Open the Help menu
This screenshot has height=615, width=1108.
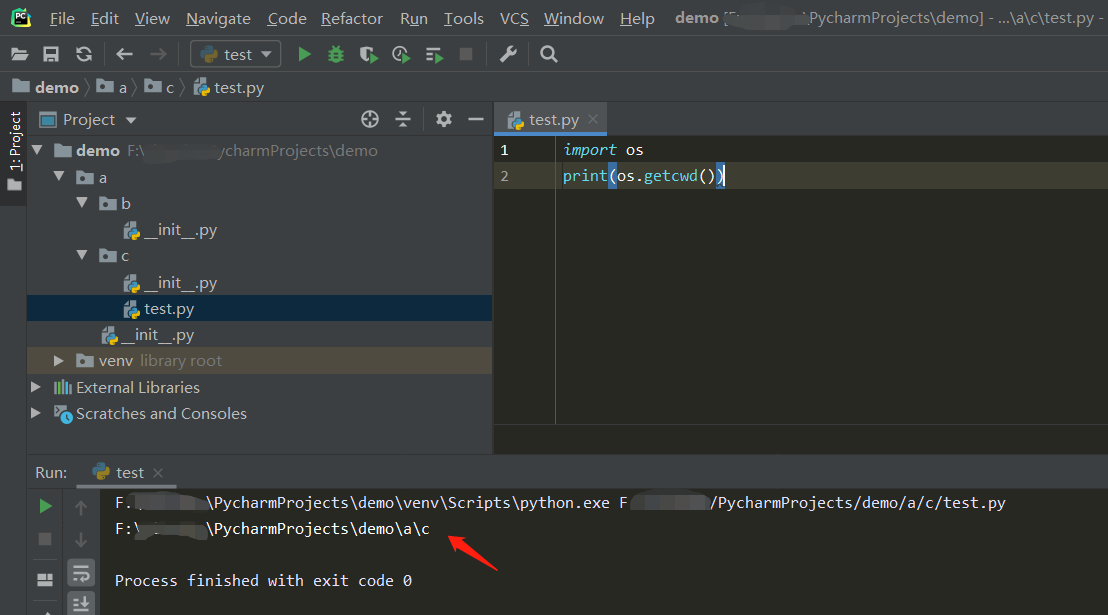637,18
